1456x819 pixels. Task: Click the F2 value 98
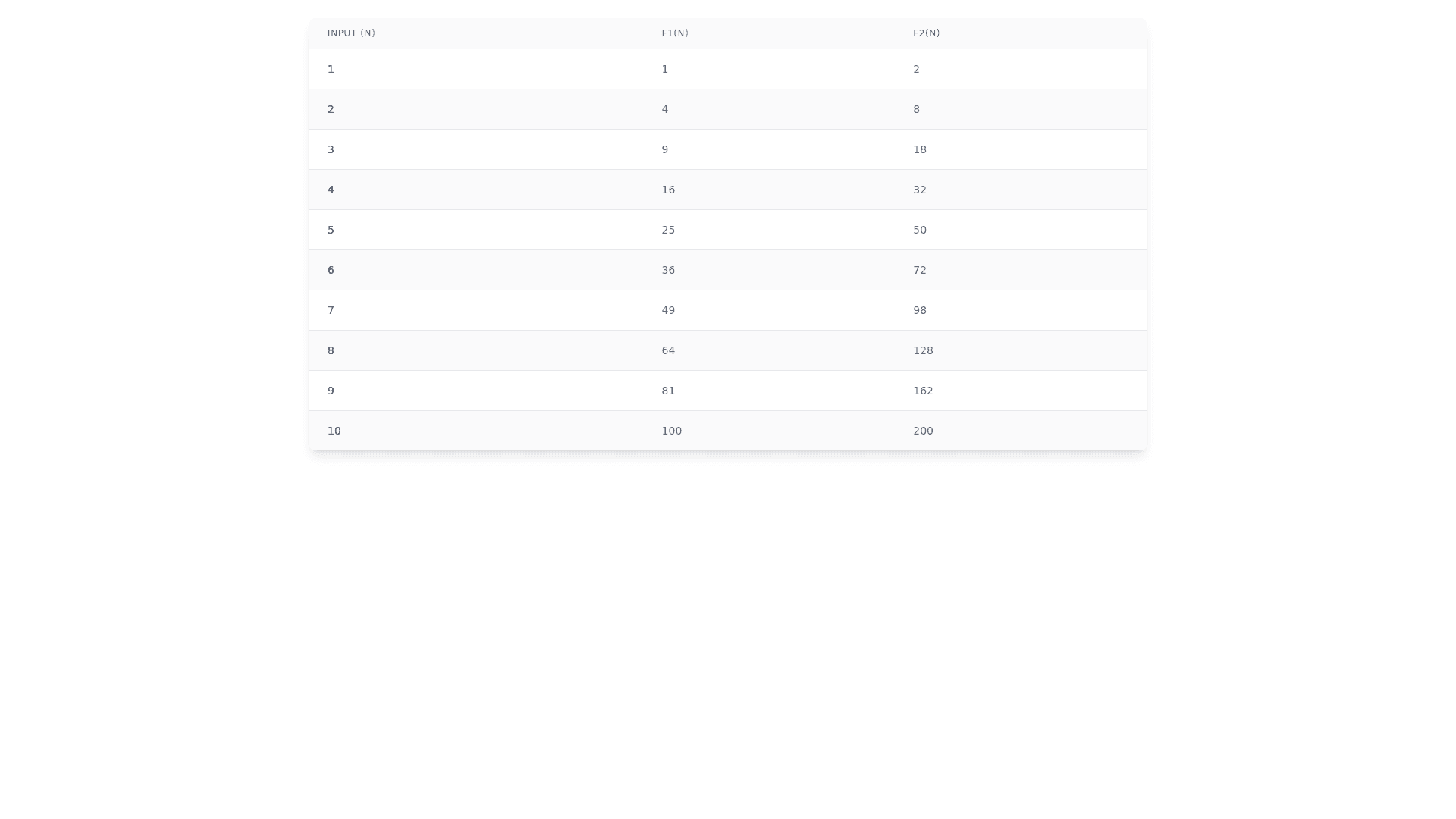919,310
